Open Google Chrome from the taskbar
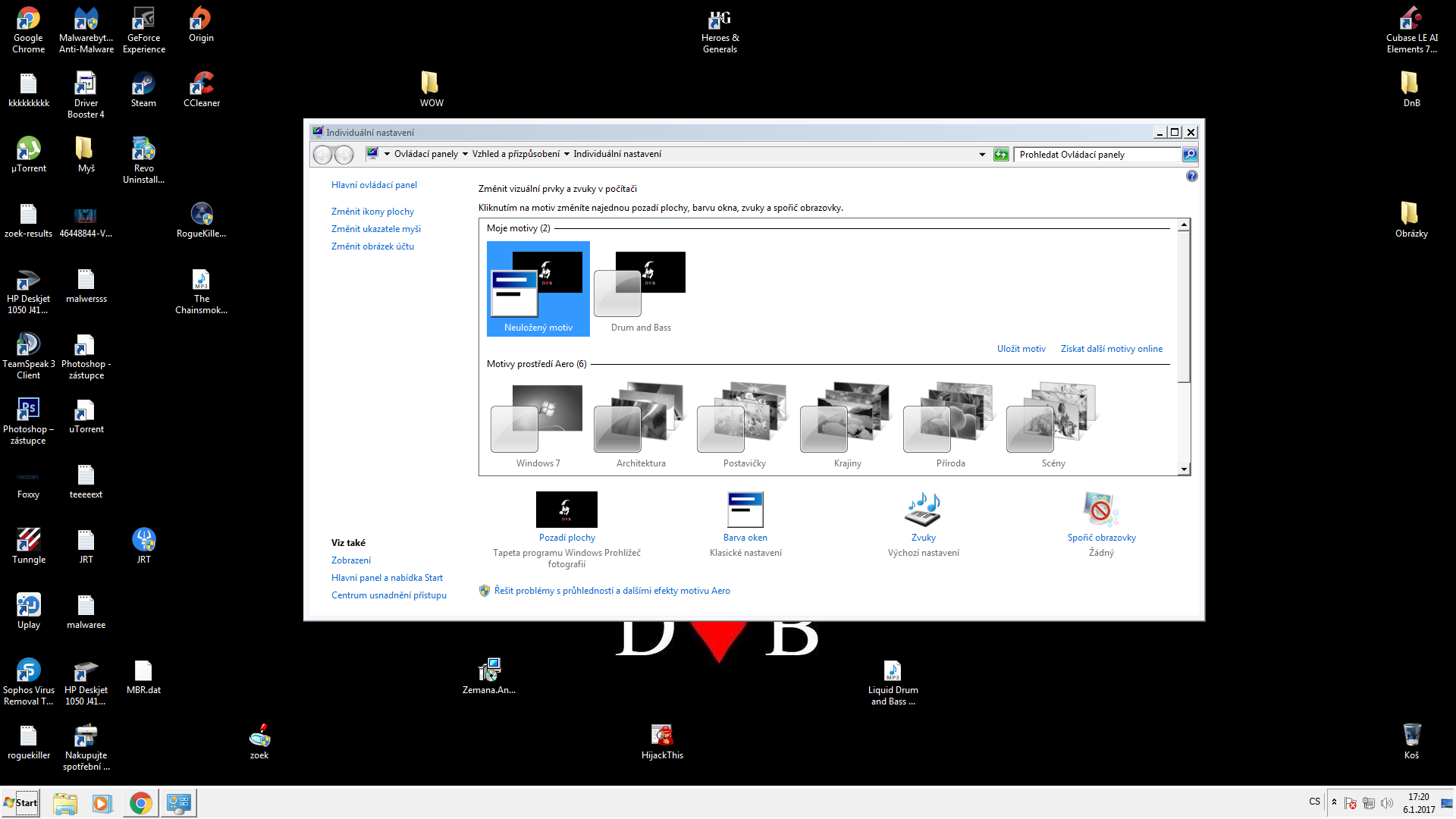 140,803
